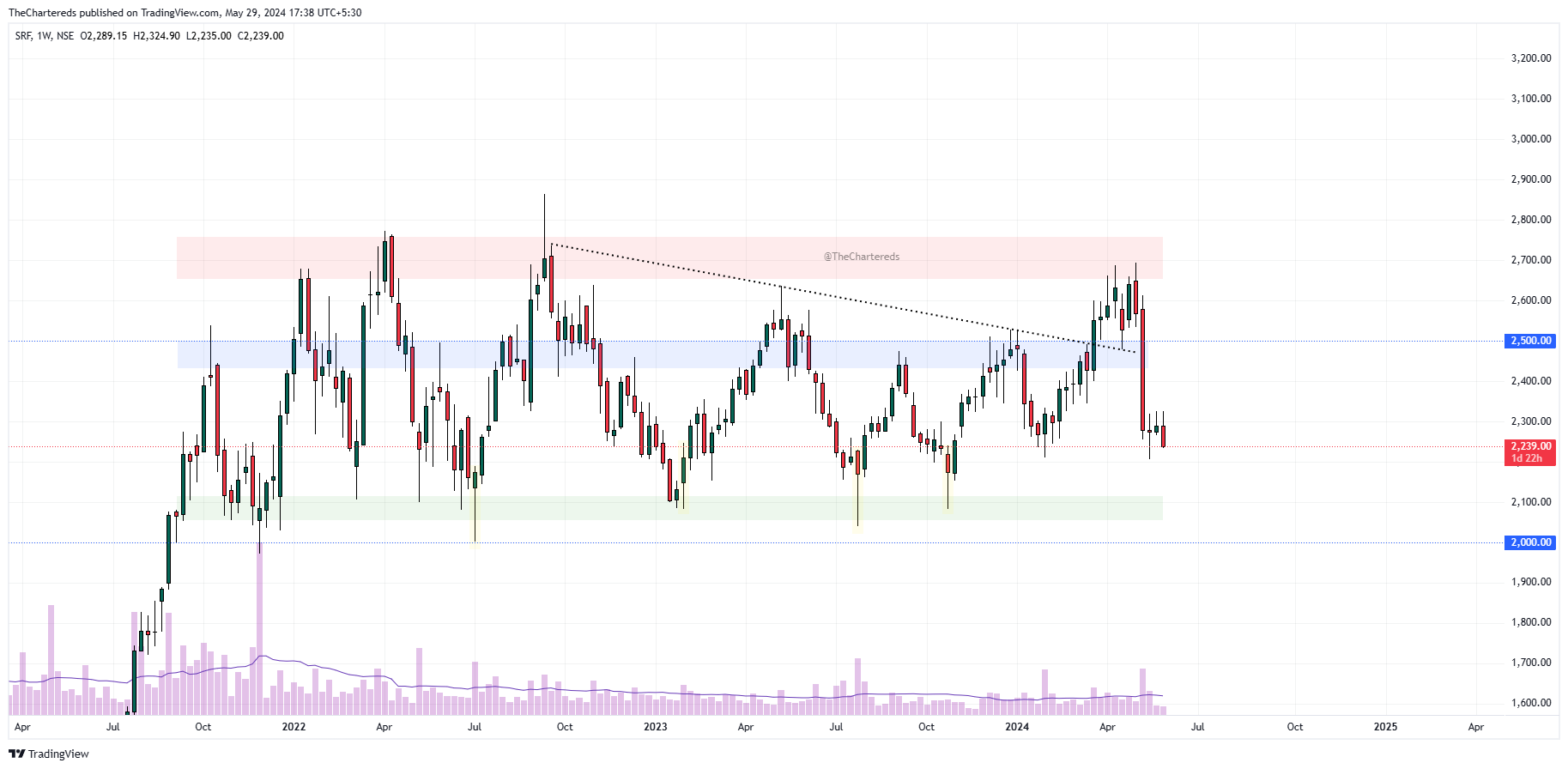Image resolution: width=1568 pixels, height=769 pixels.
Task: Click the TradingView logo at bottom left
Action: click(x=49, y=754)
